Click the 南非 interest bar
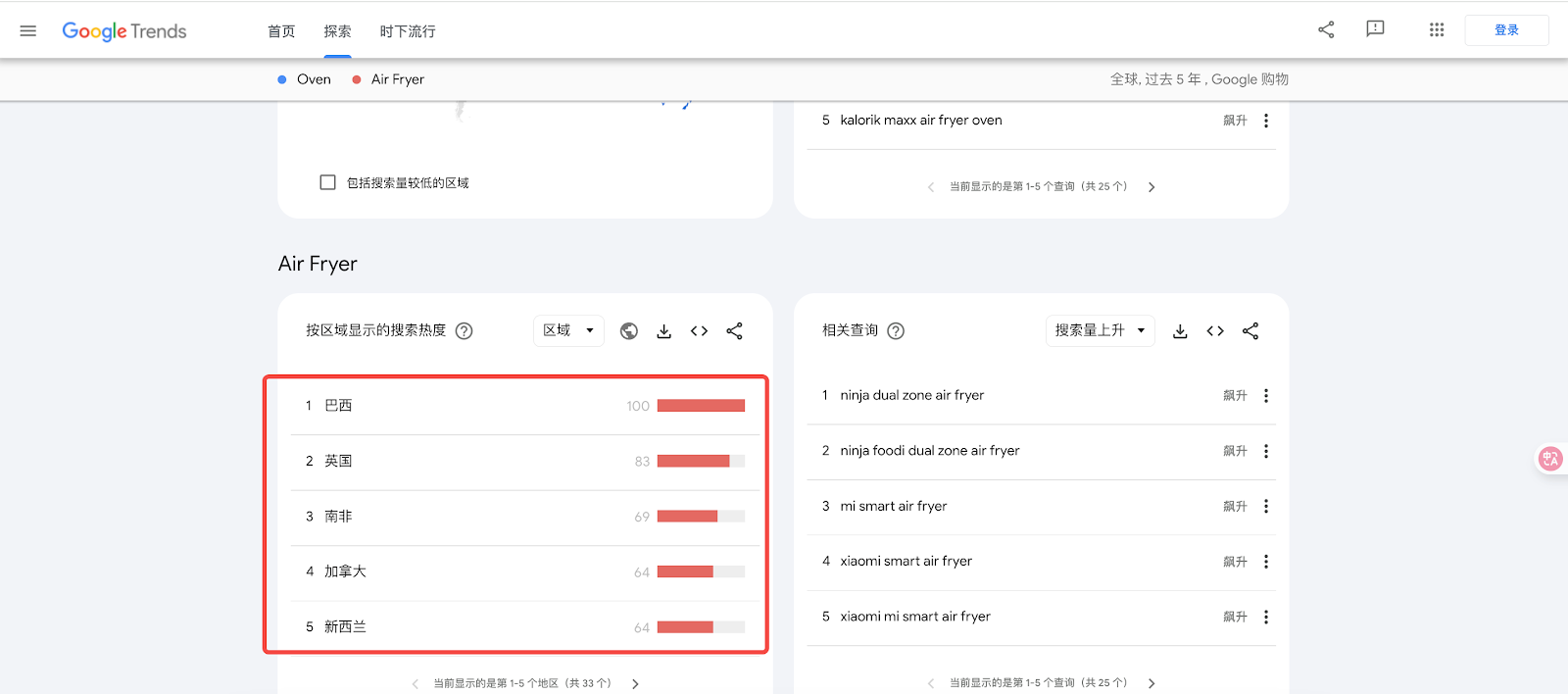 point(701,517)
